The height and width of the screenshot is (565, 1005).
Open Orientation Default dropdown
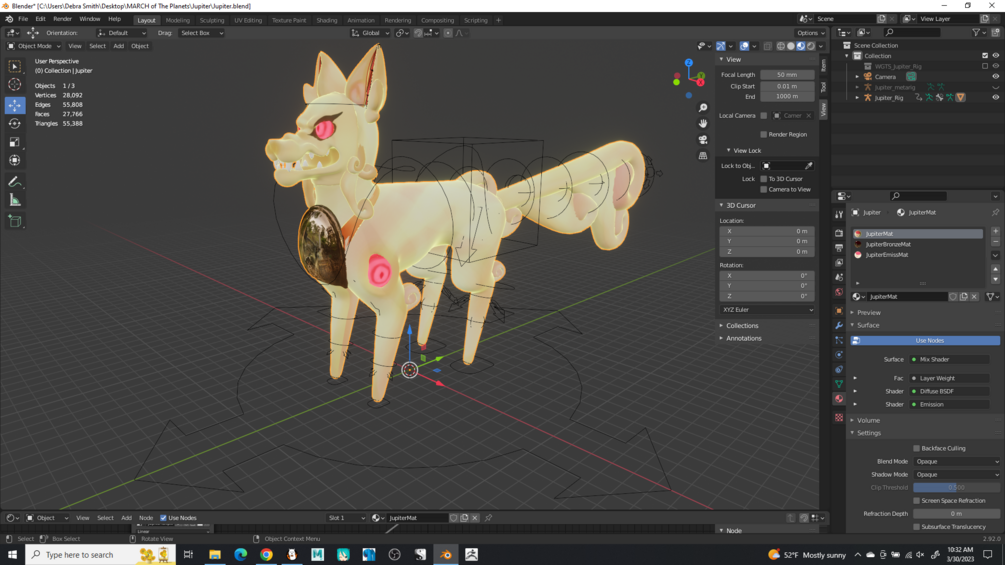tap(122, 33)
